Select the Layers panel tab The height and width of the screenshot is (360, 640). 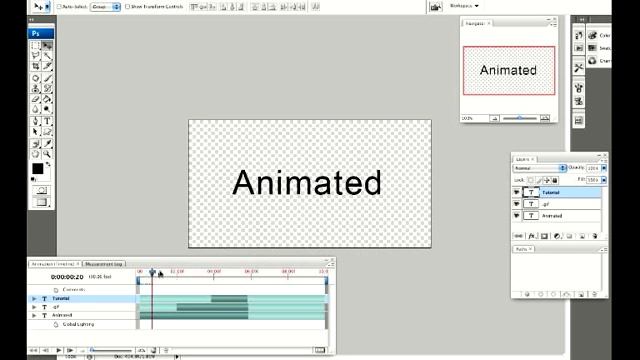[524, 159]
